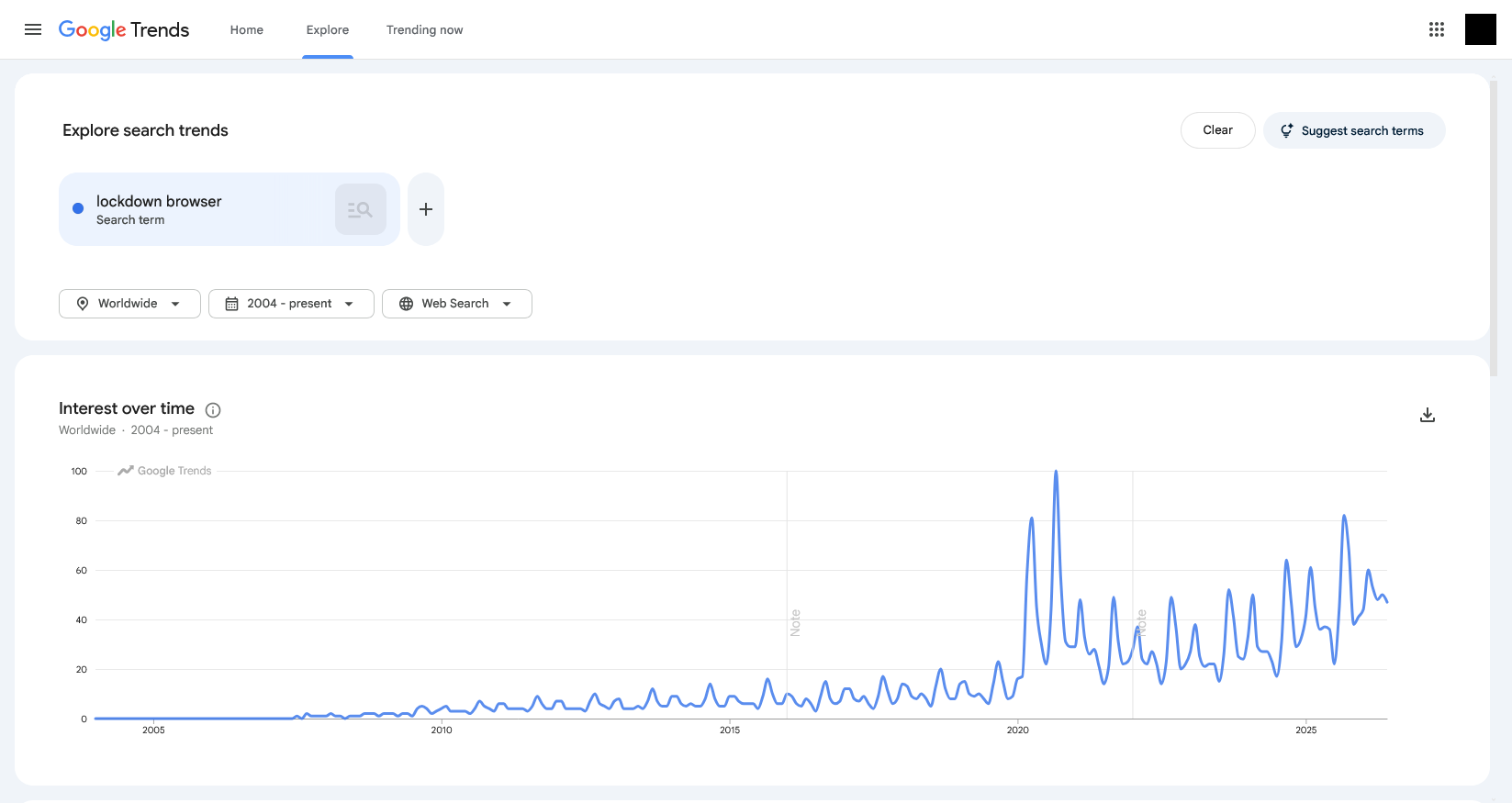Open the 2004 - present date dropdown
Image resolution: width=1512 pixels, height=803 pixels.
[291, 304]
